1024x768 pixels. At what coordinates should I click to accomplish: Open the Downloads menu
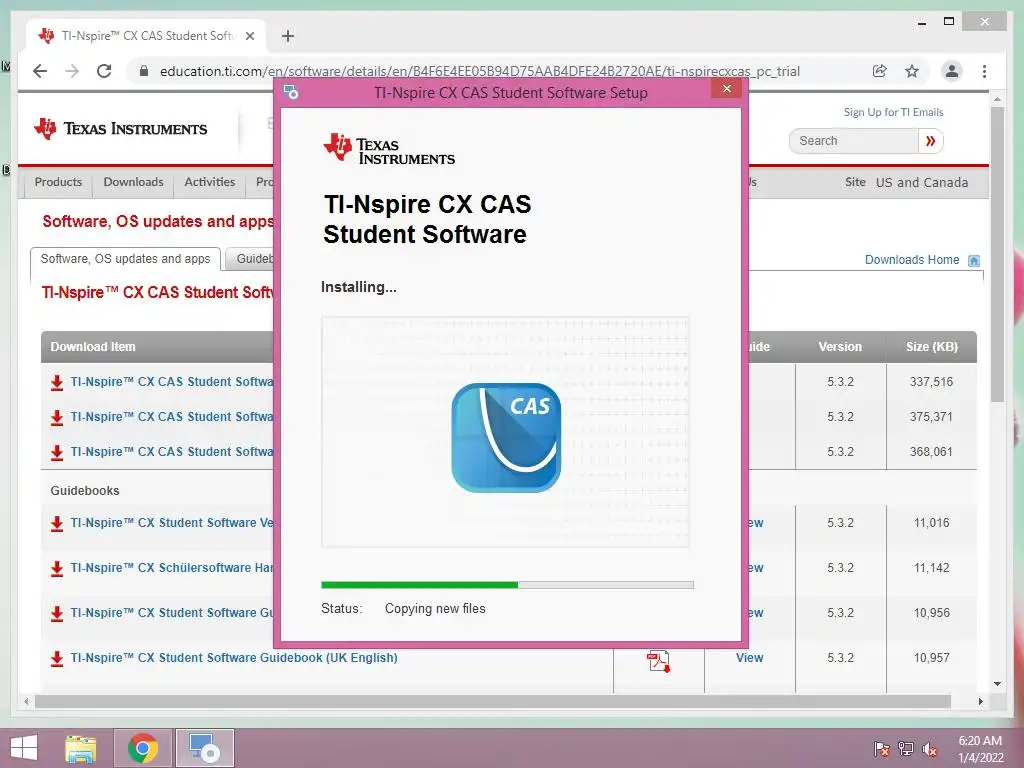coord(133,182)
